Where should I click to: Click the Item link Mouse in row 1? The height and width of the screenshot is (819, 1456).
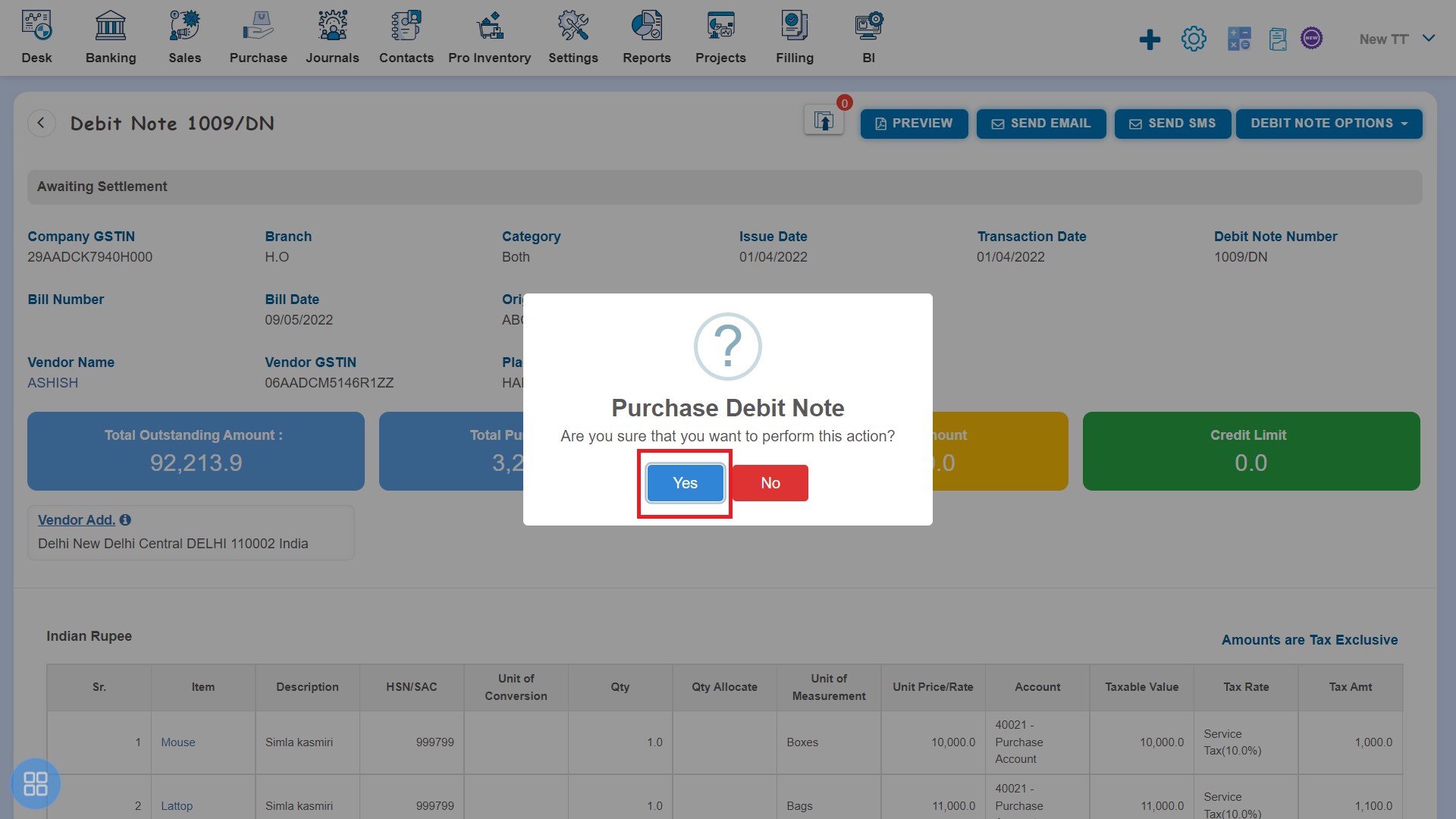click(178, 742)
